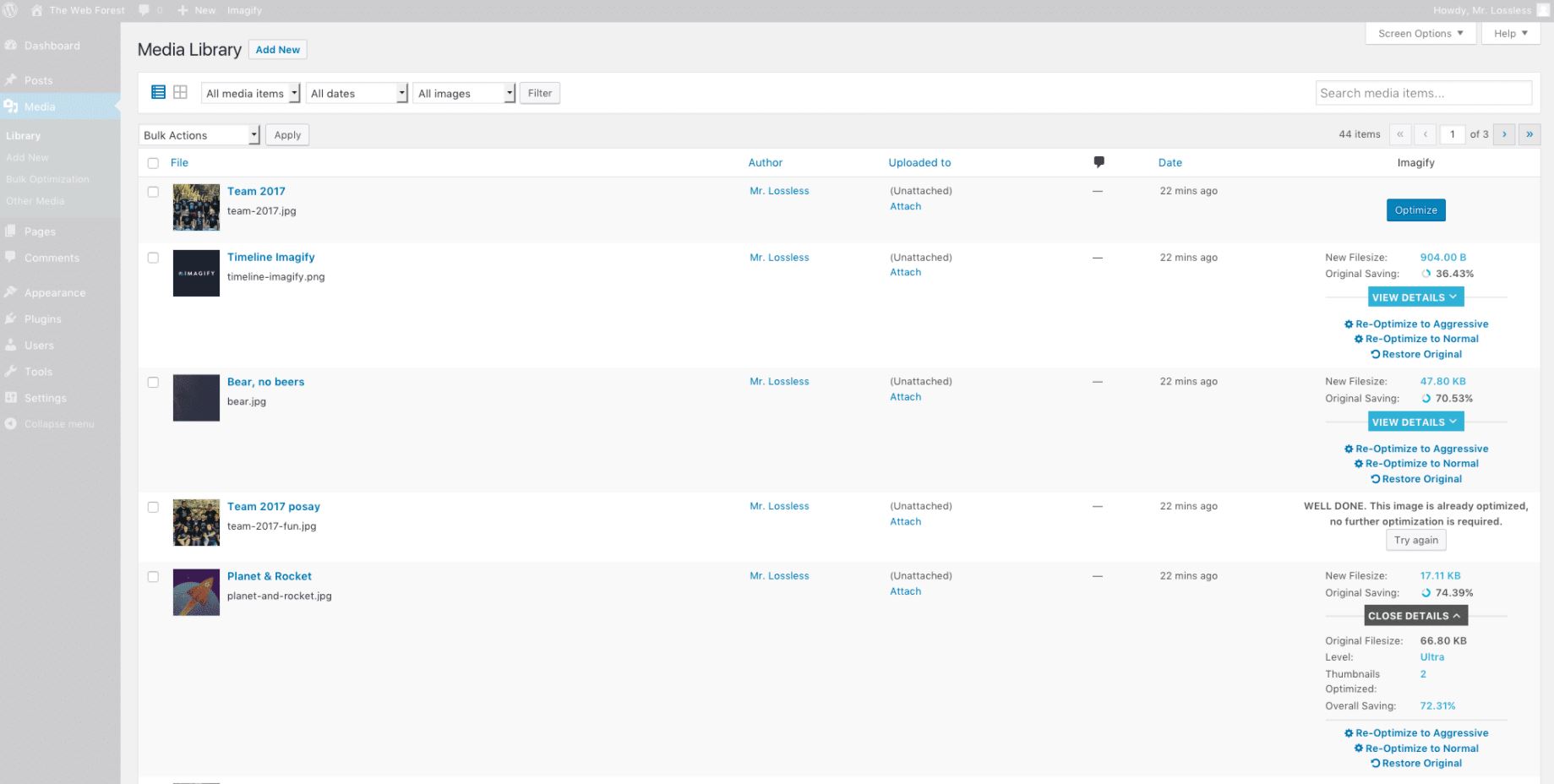Click gear icon on Planet Re-Optimize to Normal

pos(1359,749)
